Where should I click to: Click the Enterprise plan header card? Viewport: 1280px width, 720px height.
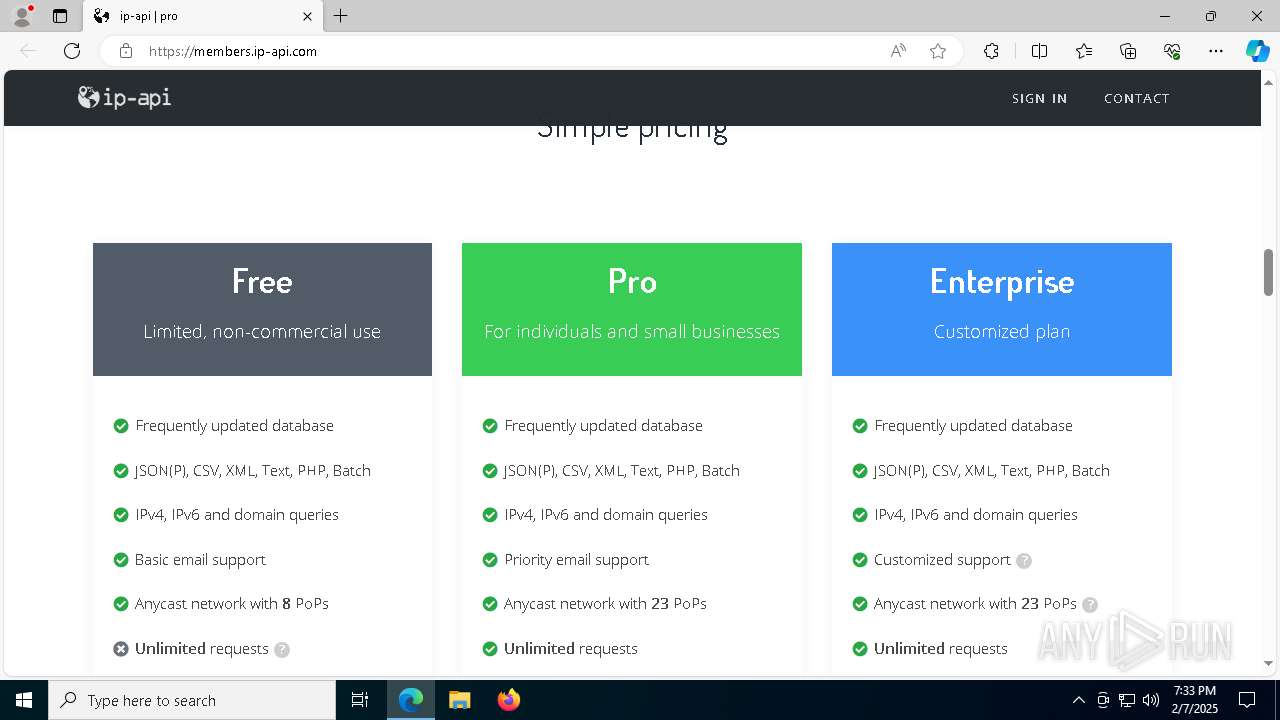coord(1001,309)
